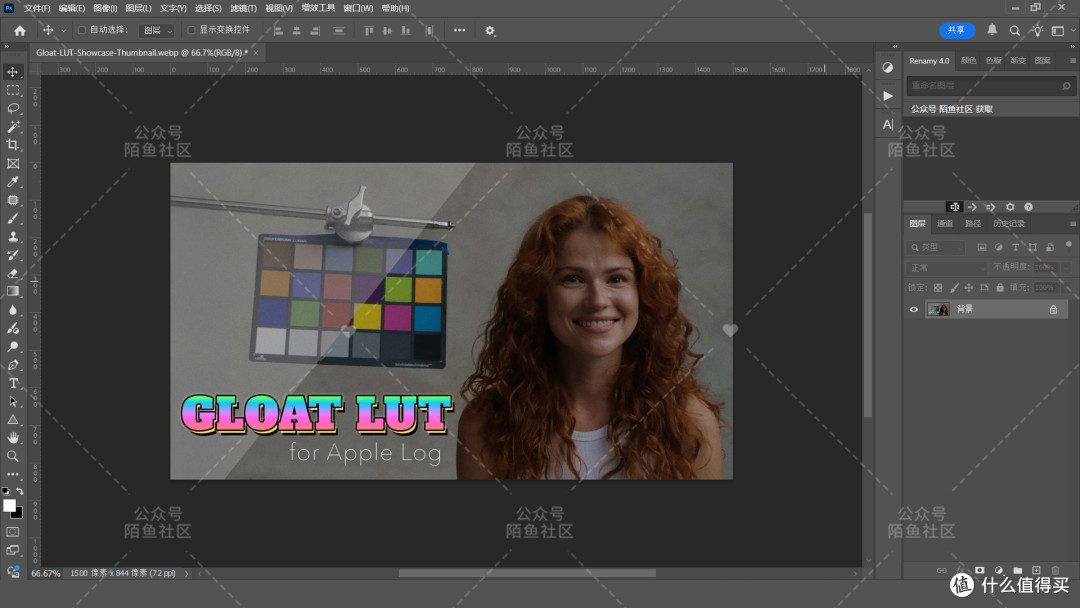Select the History Brush tool
The width and height of the screenshot is (1080, 608).
(x=13, y=255)
